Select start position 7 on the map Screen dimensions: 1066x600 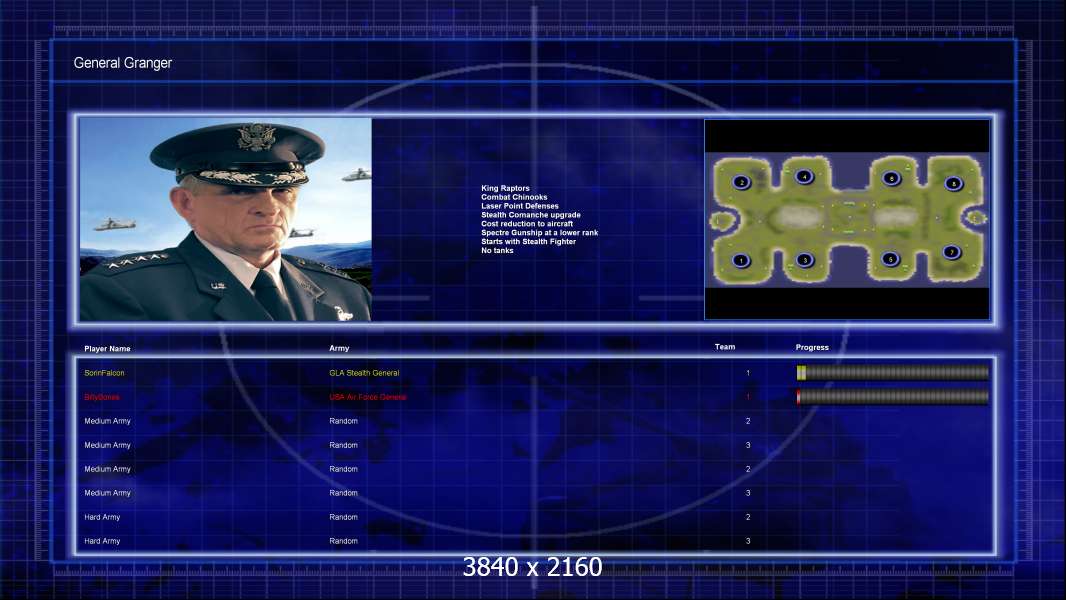tap(952, 252)
